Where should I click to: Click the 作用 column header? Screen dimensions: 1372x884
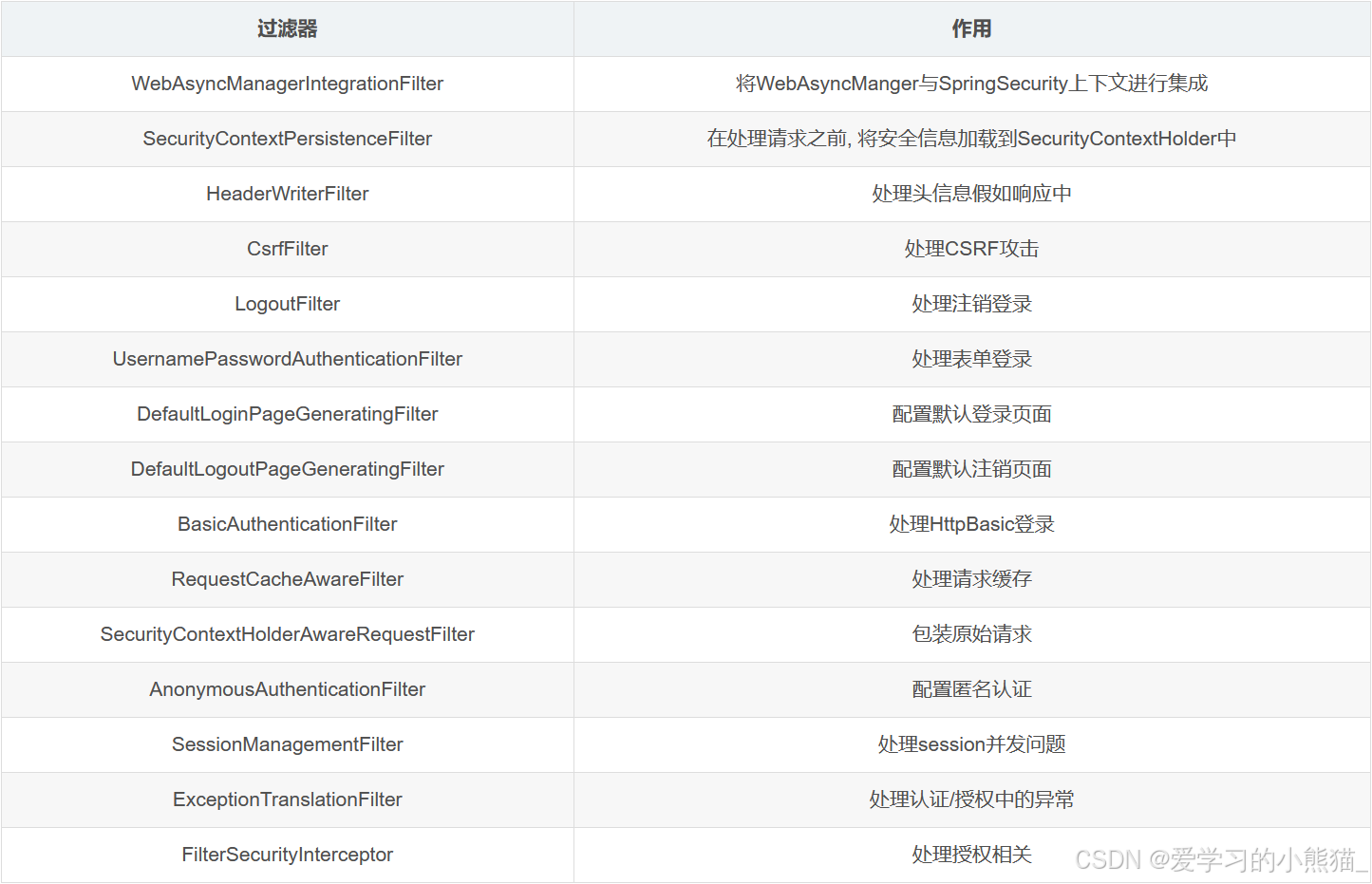click(x=971, y=28)
